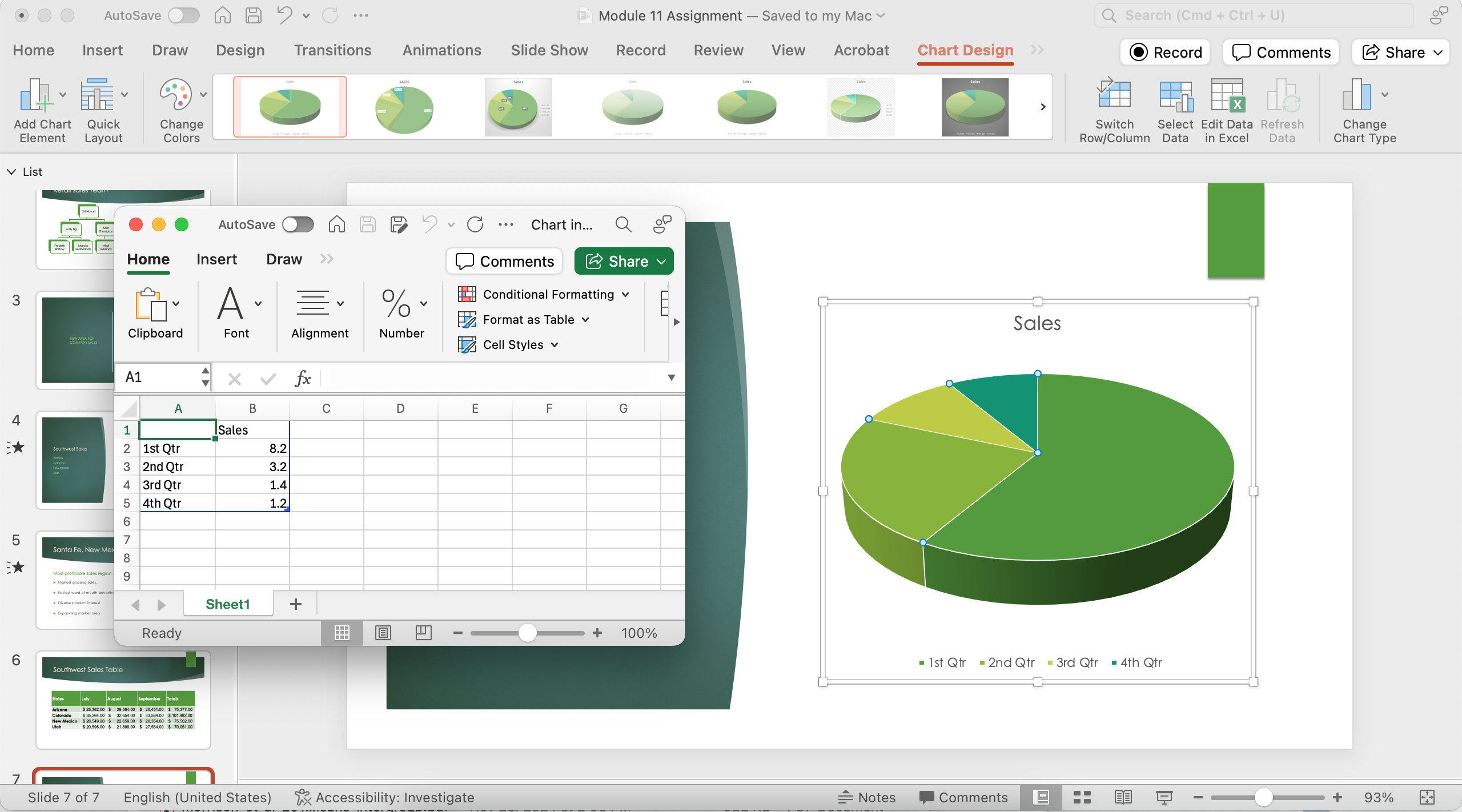Click PowerPoint search field
The height and width of the screenshot is (812, 1462).
(x=1254, y=15)
